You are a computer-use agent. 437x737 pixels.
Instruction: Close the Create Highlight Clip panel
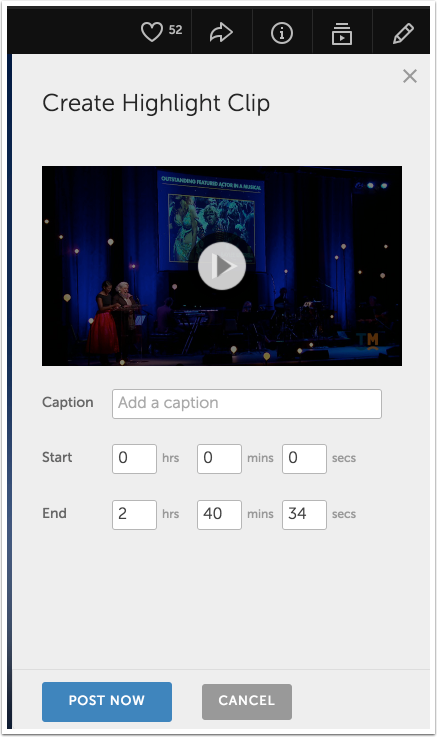click(410, 76)
